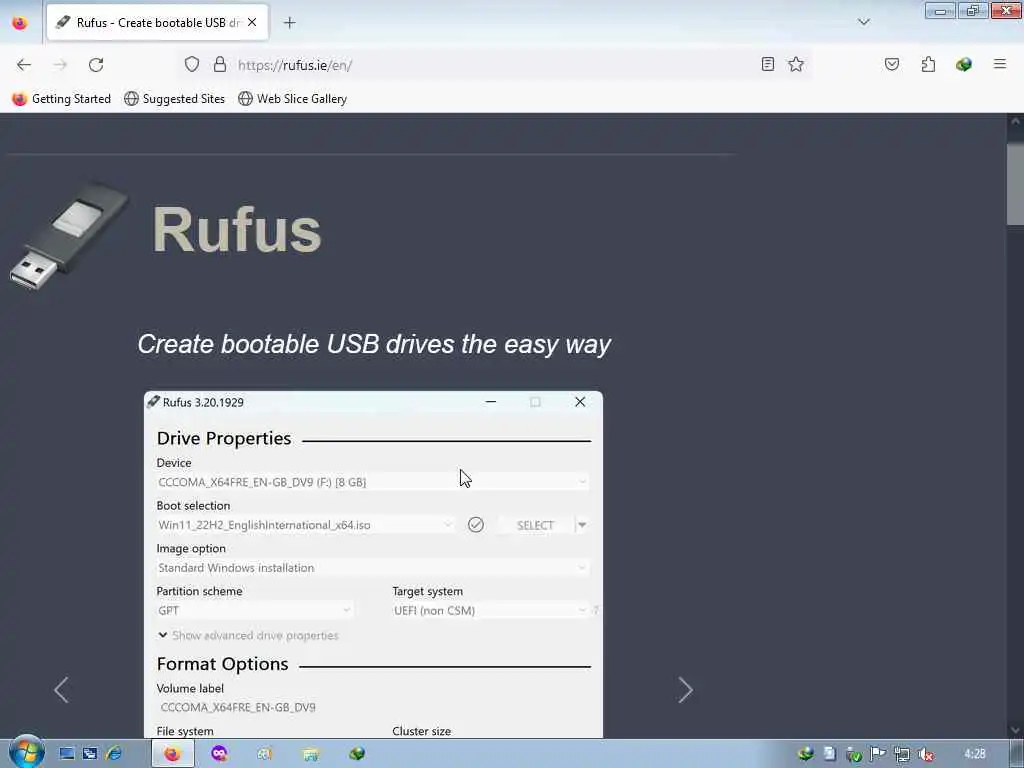Open the Firefox extensions puzzle icon
This screenshot has width=1024, height=768.
(x=928, y=64)
